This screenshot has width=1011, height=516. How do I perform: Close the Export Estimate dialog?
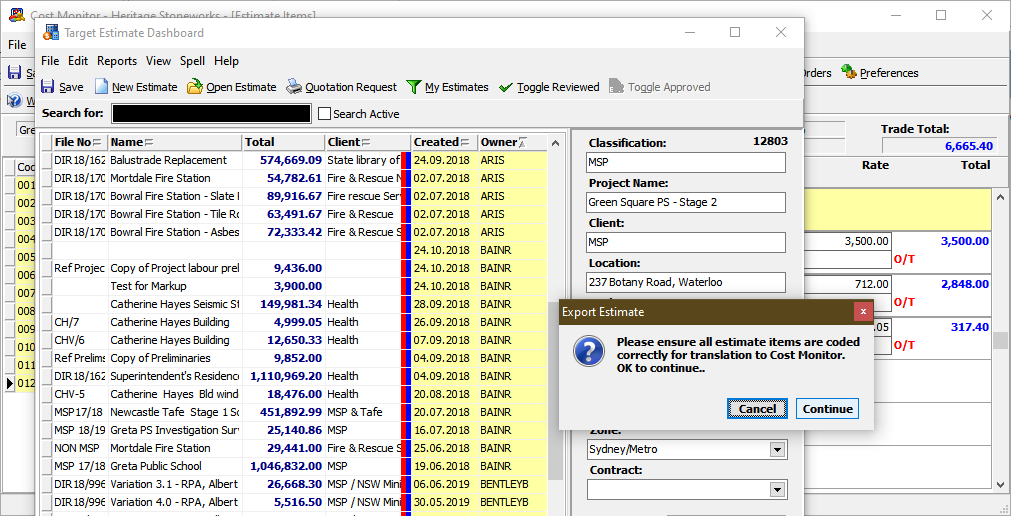tap(863, 312)
